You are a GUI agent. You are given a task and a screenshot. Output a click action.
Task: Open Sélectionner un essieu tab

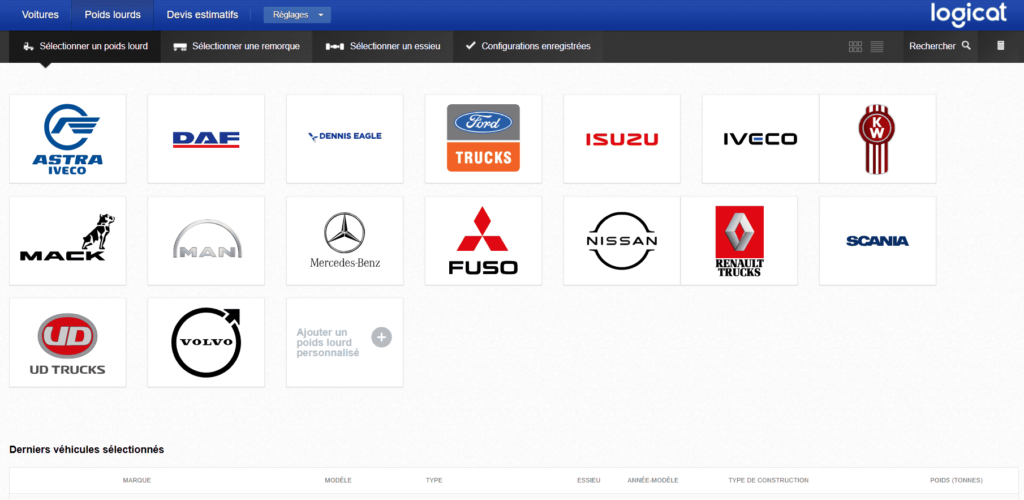point(383,46)
